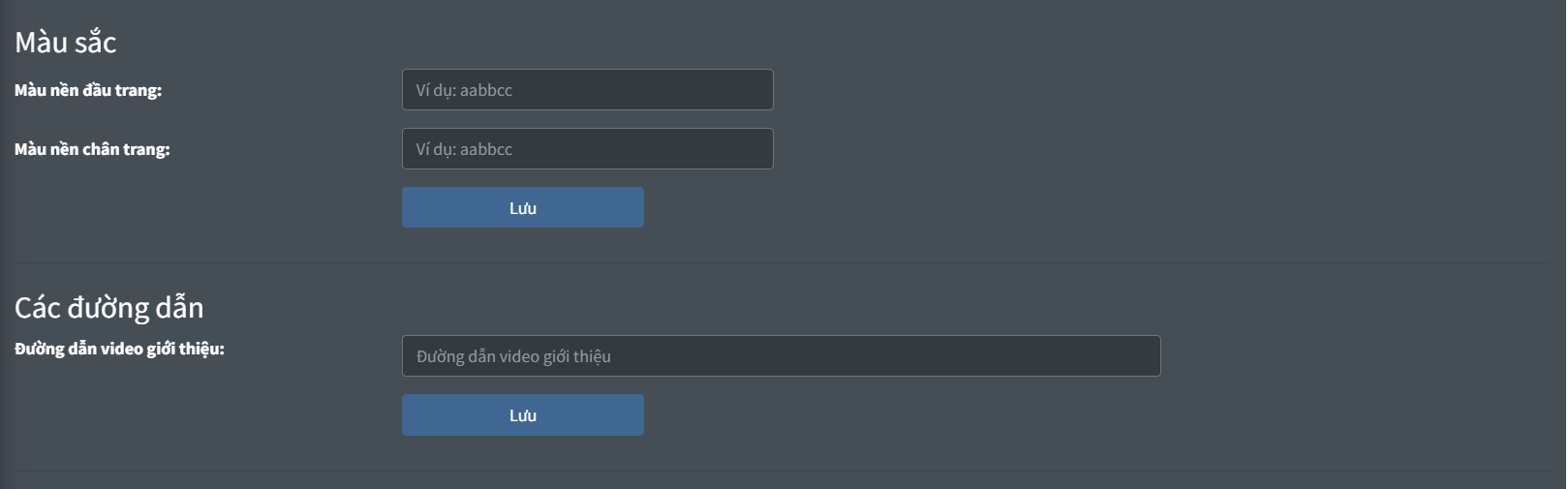Submit the header and footer colors form

point(523,208)
